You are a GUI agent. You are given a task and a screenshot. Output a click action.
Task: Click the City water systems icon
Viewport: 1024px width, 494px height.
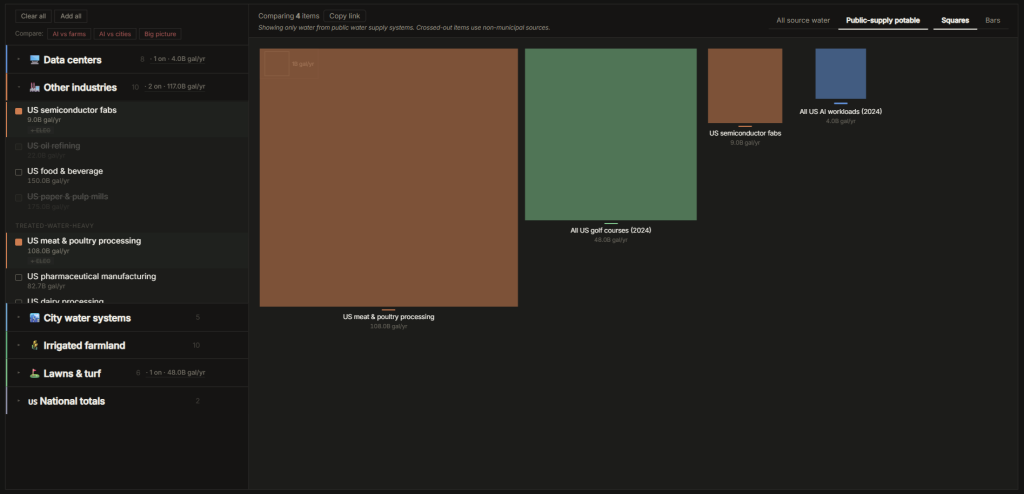tap(34, 318)
